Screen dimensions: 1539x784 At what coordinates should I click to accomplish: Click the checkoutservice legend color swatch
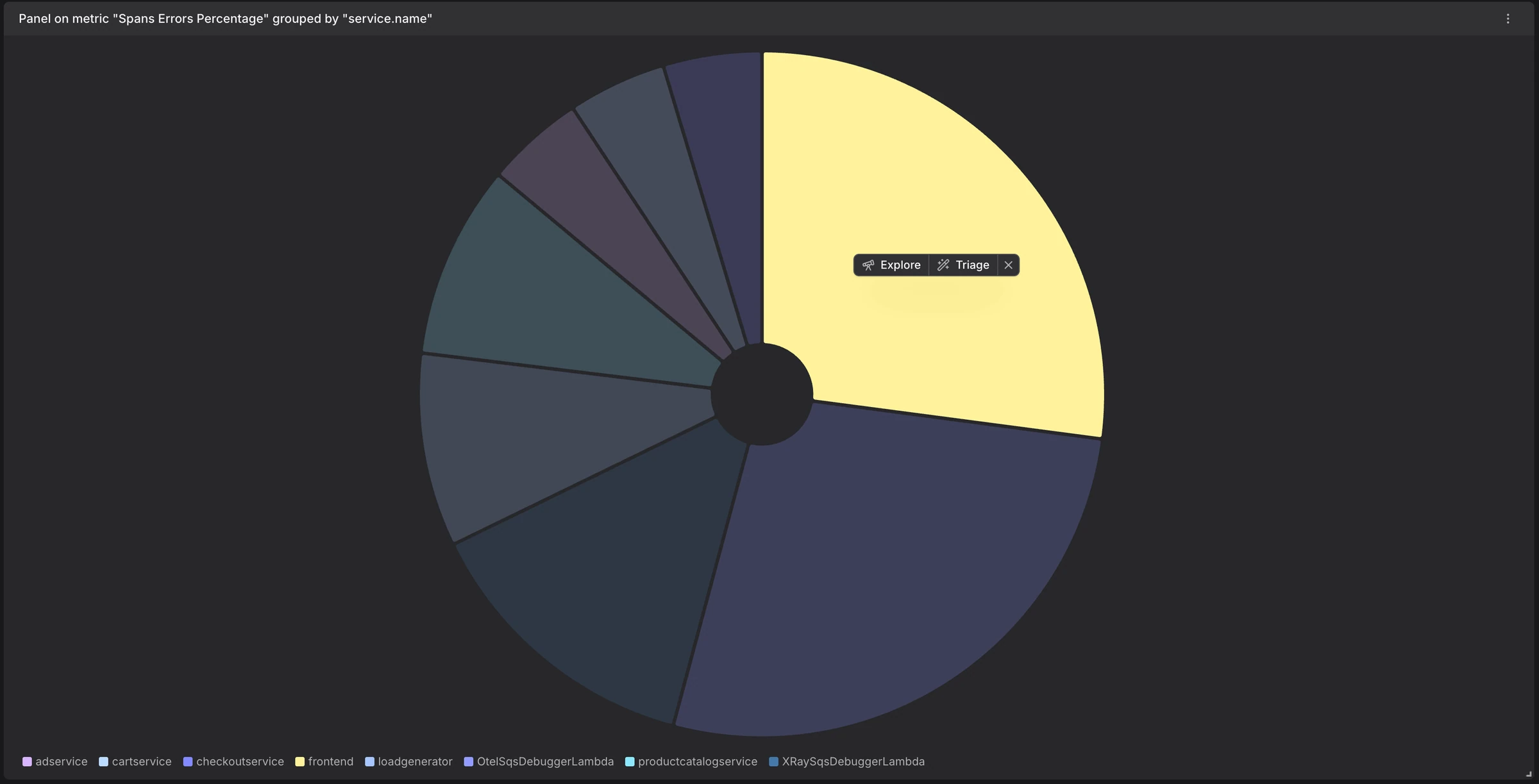click(x=188, y=762)
